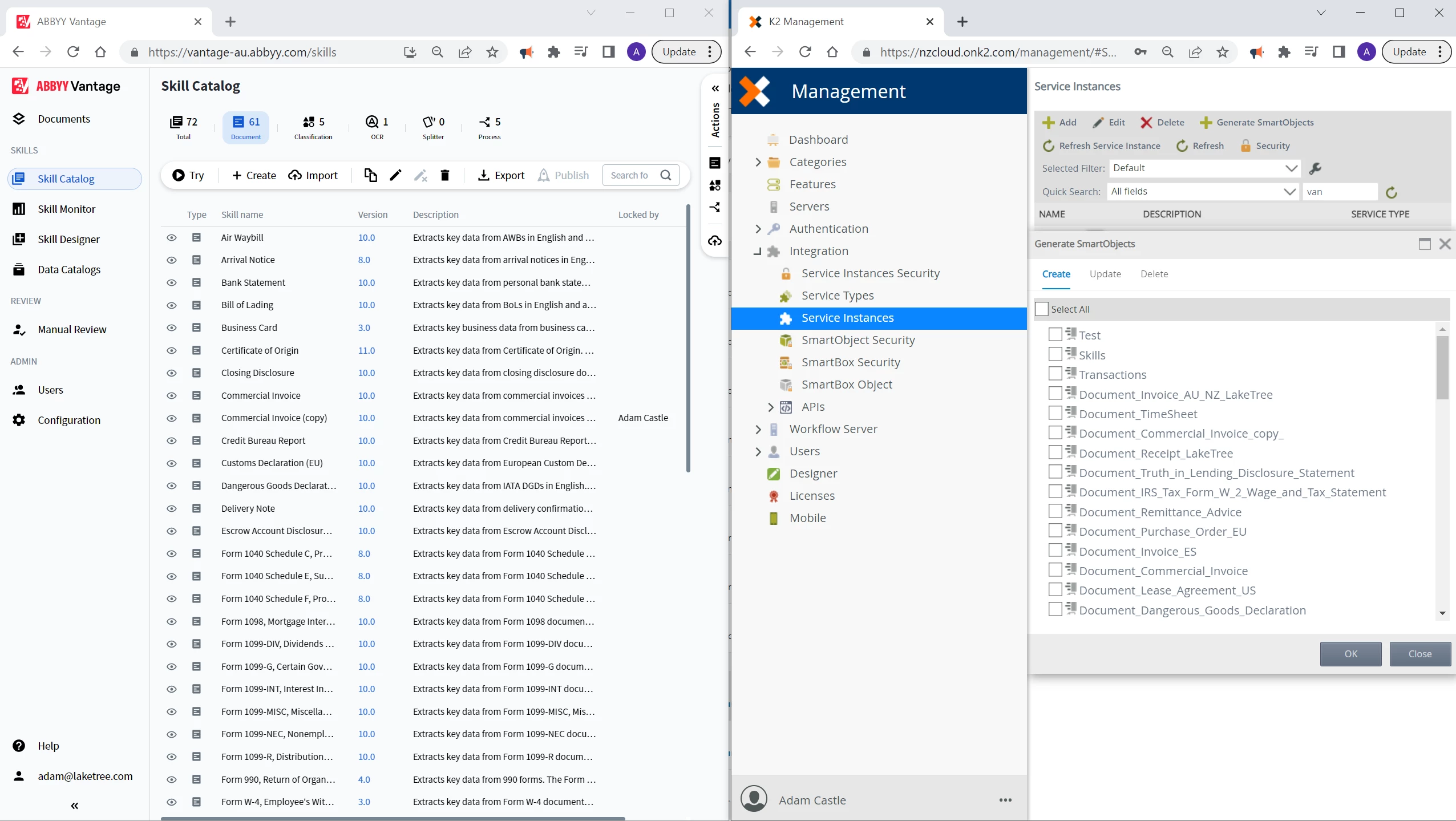Click Refresh Service Instance button
1456x821 pixels.
tap(1101, 145)
